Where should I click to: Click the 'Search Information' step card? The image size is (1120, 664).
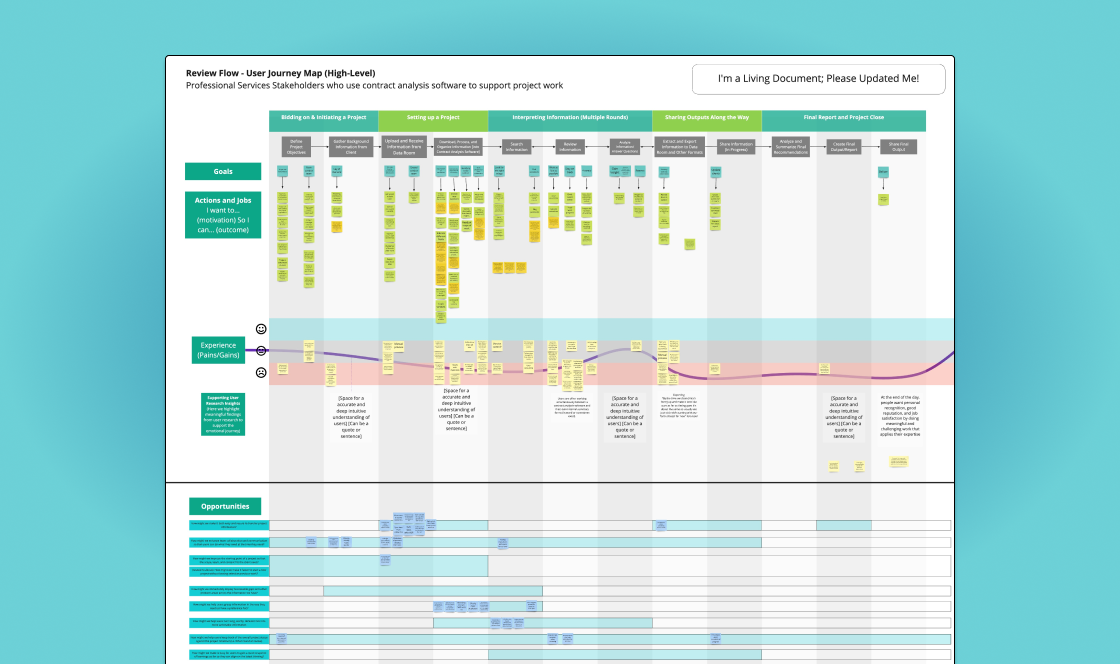pos(516,145)
